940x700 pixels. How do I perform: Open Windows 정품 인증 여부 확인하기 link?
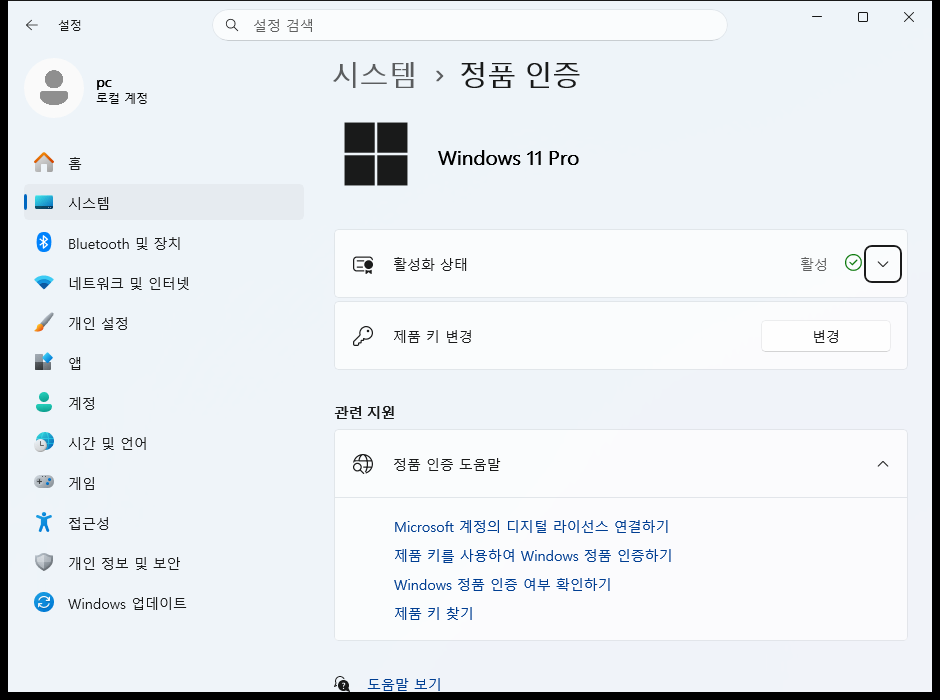click(502, 584)
